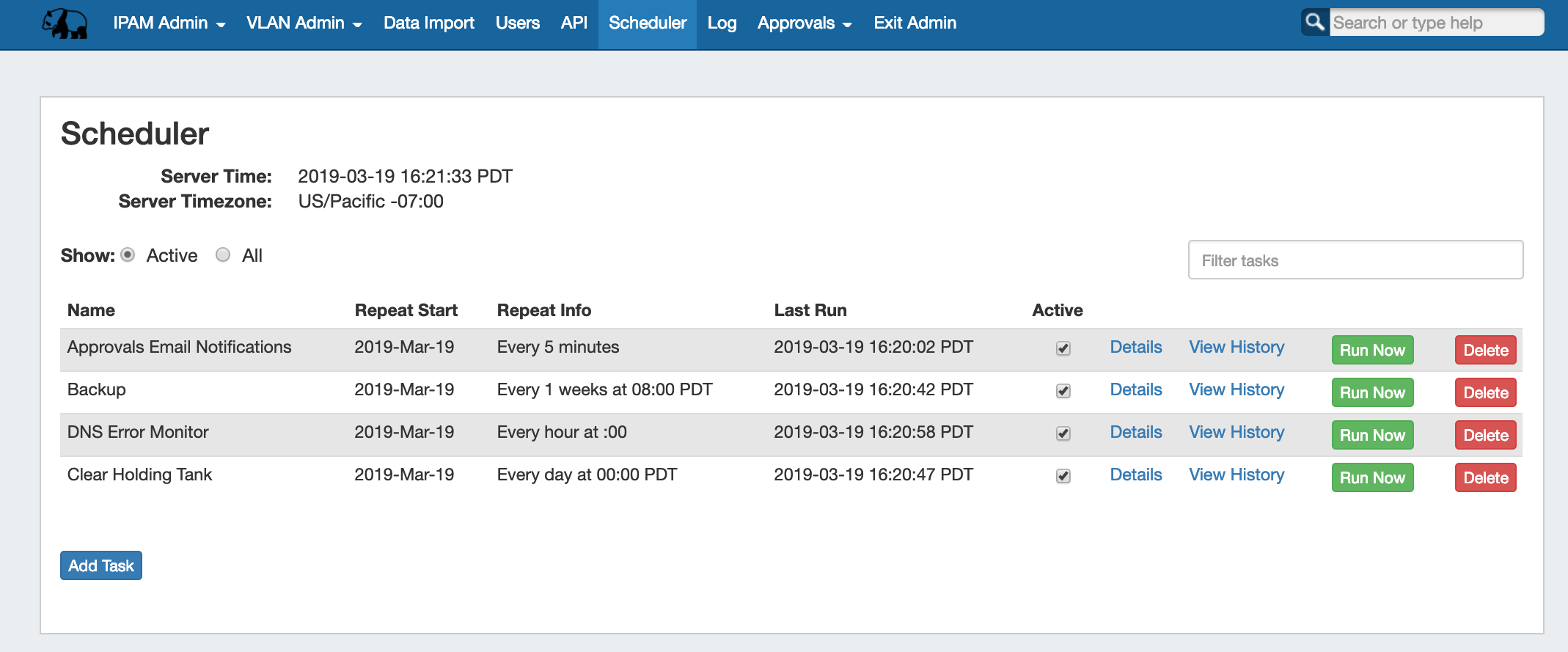The image size is (1568, 652).
Task: Focus the Search or type help box
Action: pyautogui.click(x=1435, y=23)
